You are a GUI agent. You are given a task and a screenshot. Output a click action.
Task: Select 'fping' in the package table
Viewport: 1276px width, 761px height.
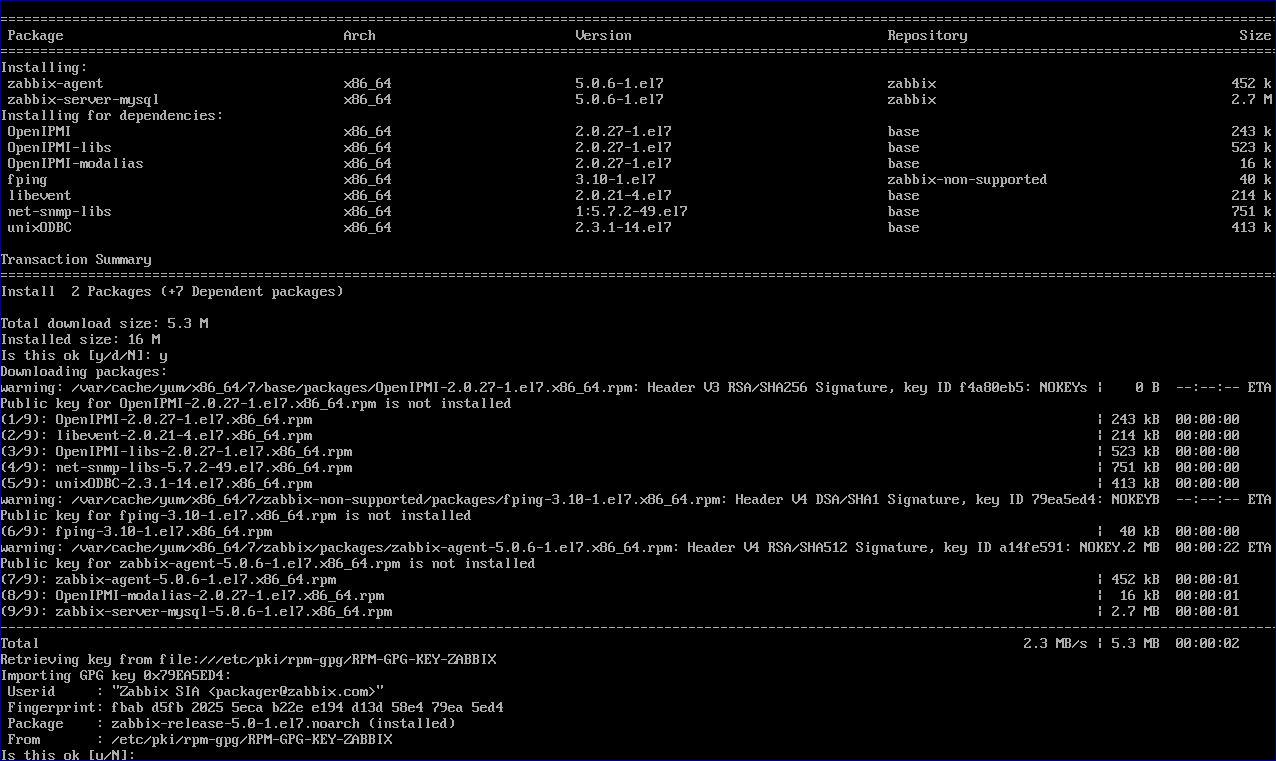tap(27, 180)
